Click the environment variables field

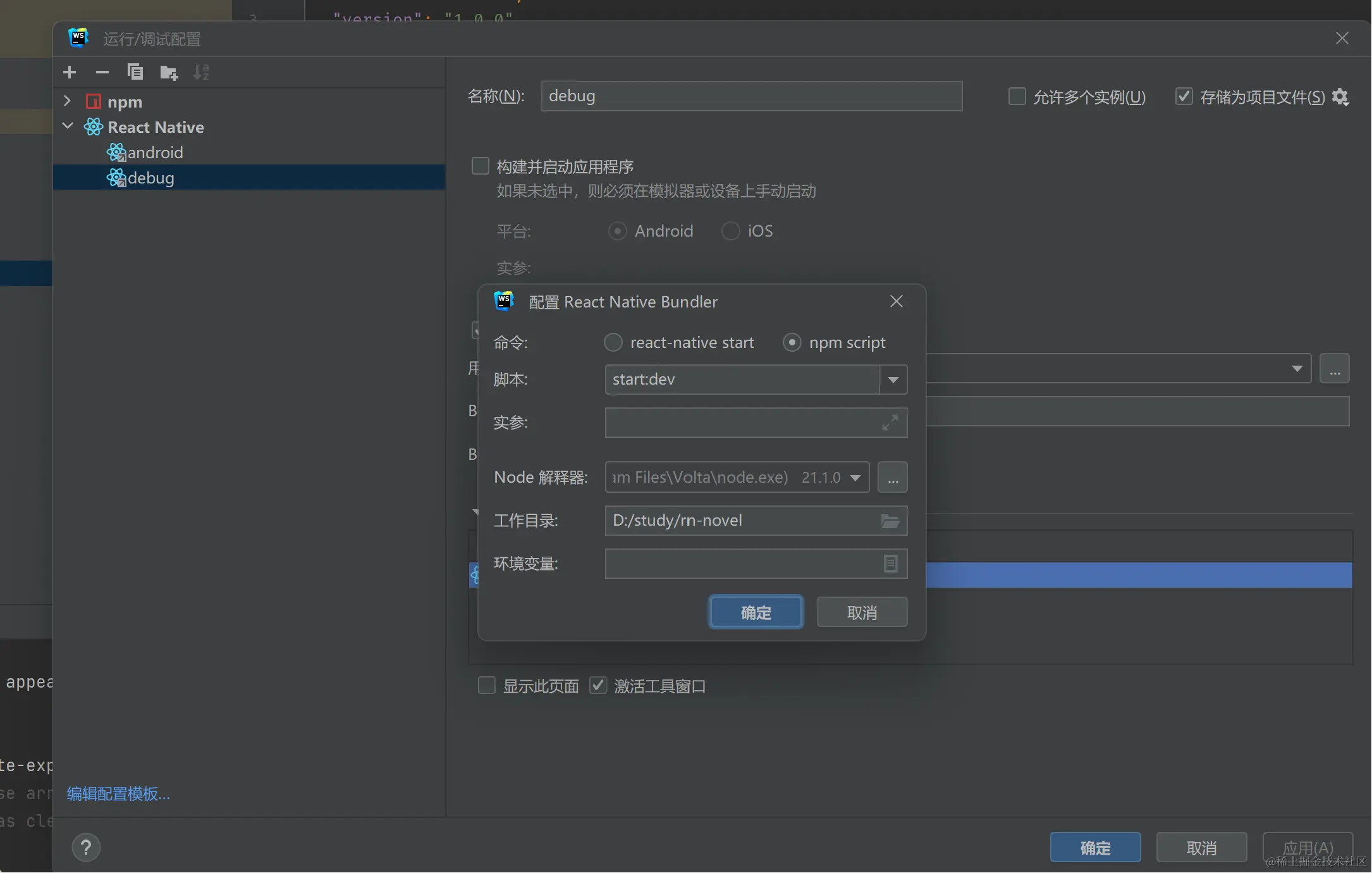pyautogui.click(x=756, y=564)
